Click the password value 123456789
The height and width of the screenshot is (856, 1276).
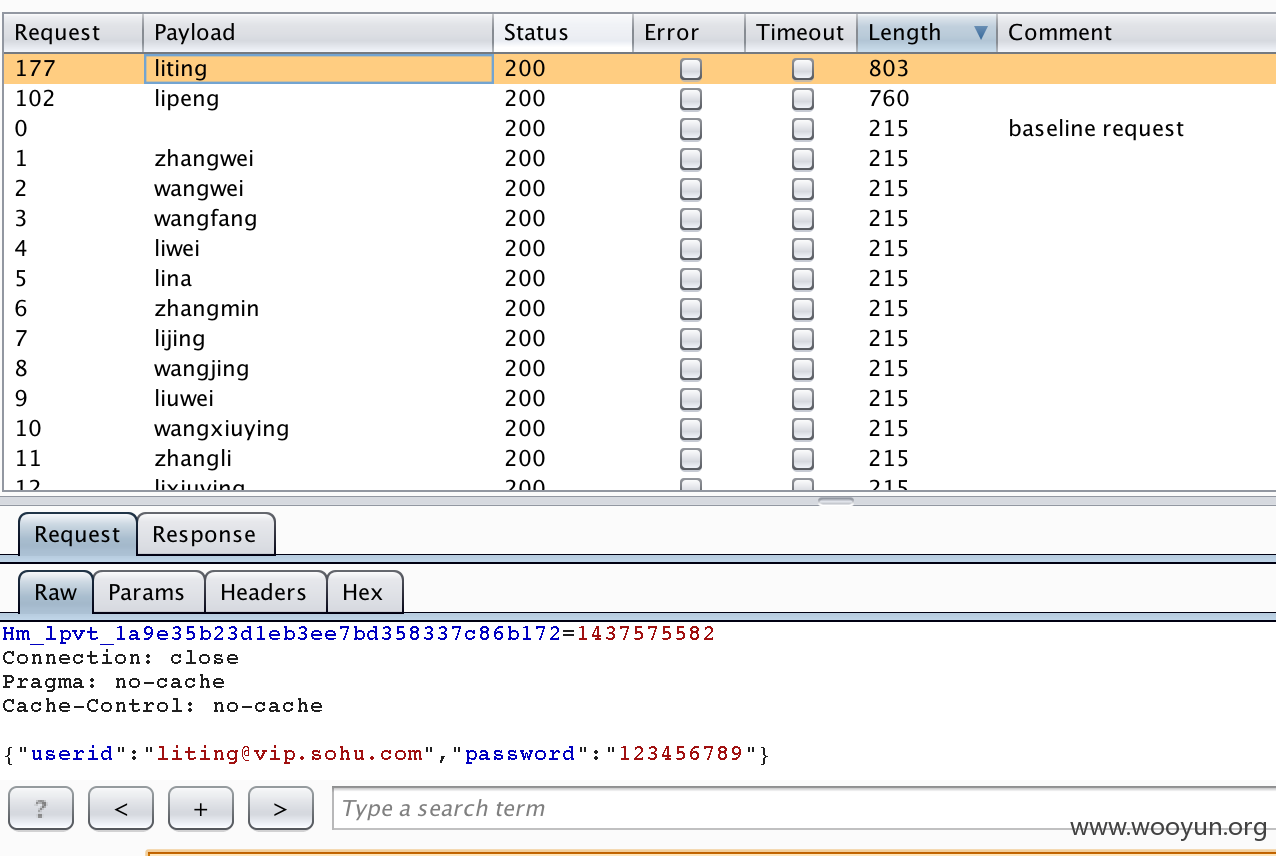(683, 754)
